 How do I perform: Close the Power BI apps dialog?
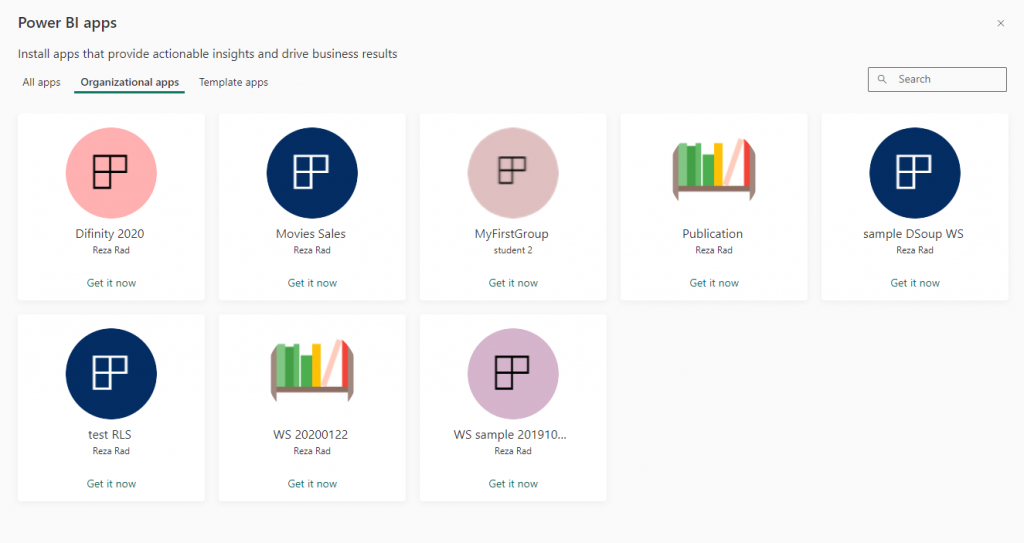[x=1001, y=23]
